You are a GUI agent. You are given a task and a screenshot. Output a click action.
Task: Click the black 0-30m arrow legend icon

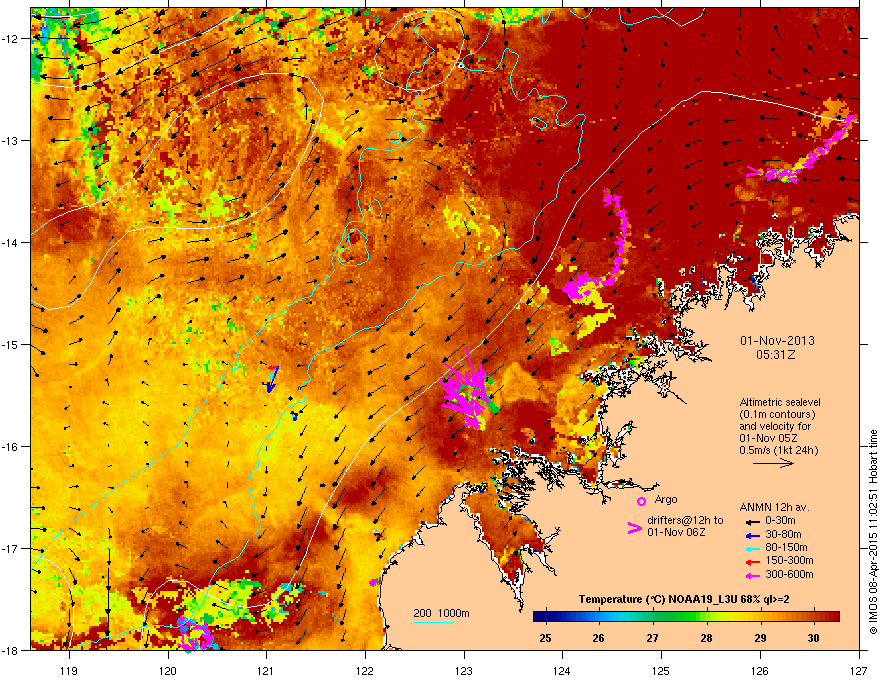[753, 521]
